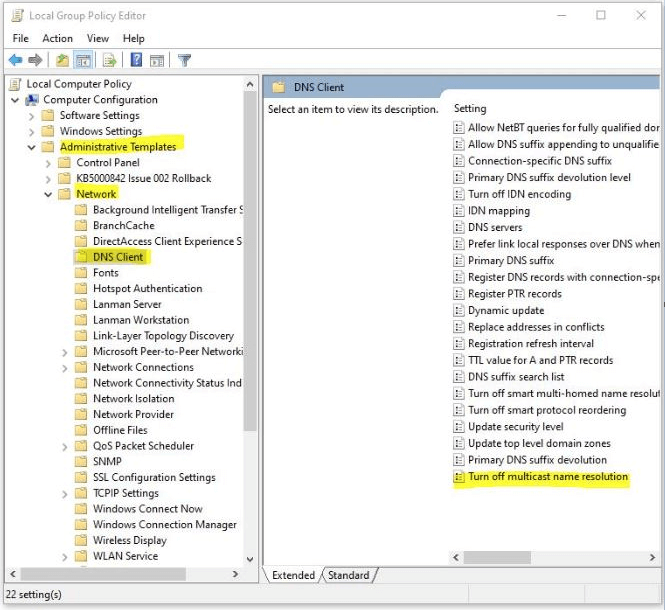Viewport: 665px width, 610px height.
Task: Select Lanman Workstation folder
Action: [141, 320]
